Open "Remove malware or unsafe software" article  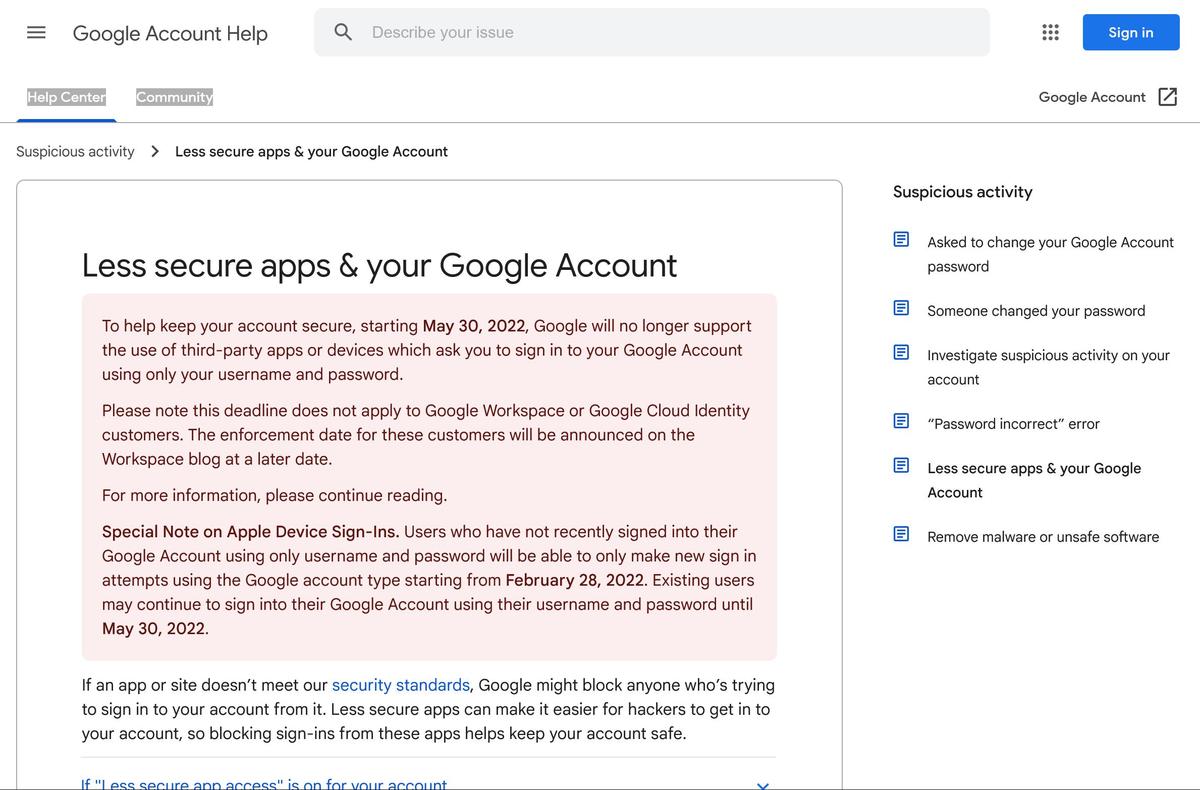[1043, 537]
